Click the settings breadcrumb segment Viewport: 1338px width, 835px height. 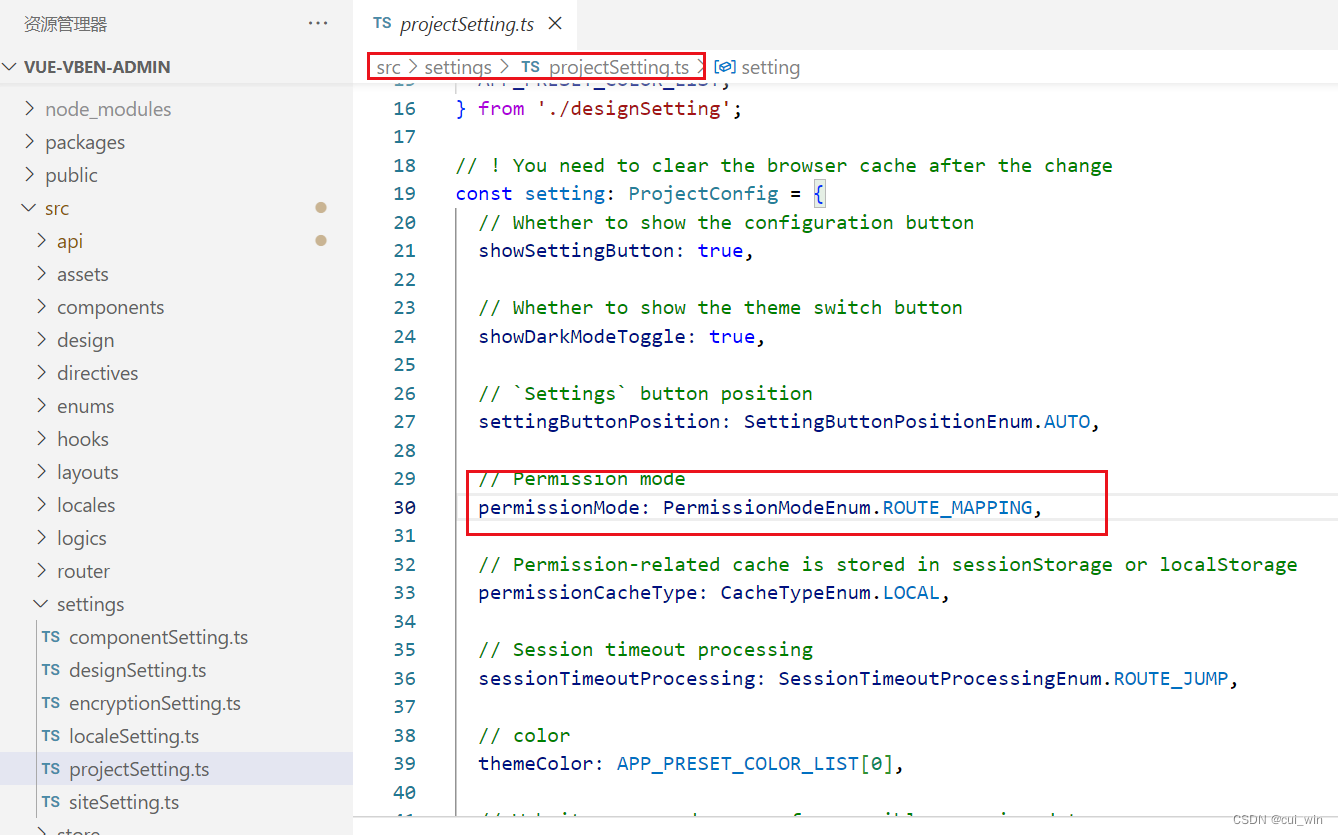coord(458,67)
